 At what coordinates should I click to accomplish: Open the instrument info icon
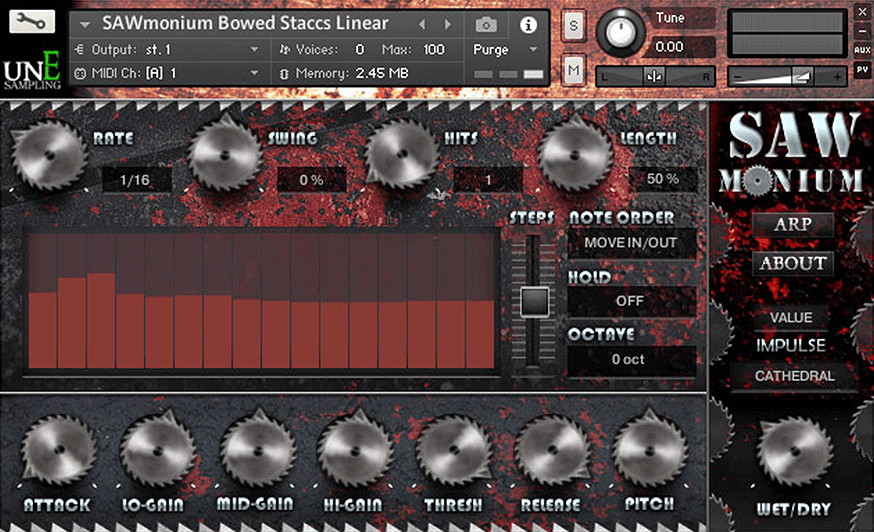529,25
